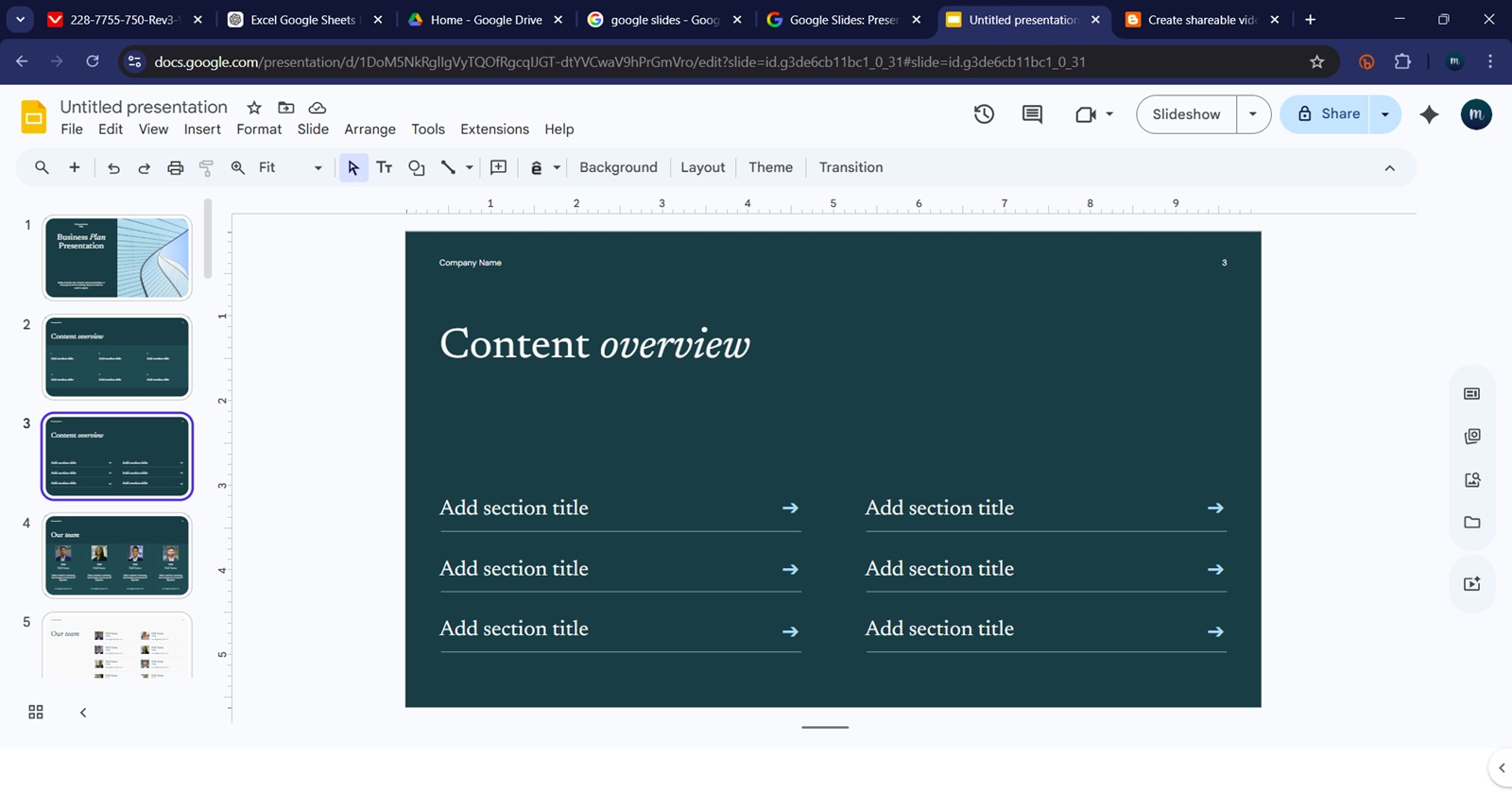Image resolution: width=1512 pixels, height=794 pixels.
Task: Click the Print icon
Action: coord(175,167)
